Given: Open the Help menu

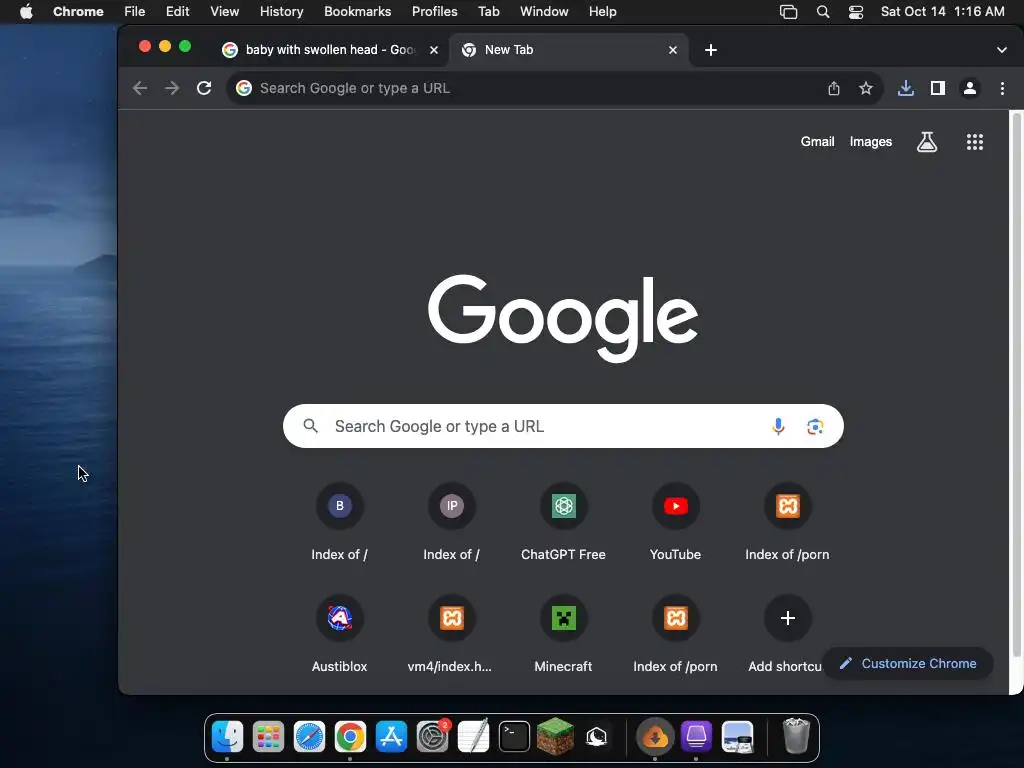Looking at the screenshot, I should click(x=602, y=12).
